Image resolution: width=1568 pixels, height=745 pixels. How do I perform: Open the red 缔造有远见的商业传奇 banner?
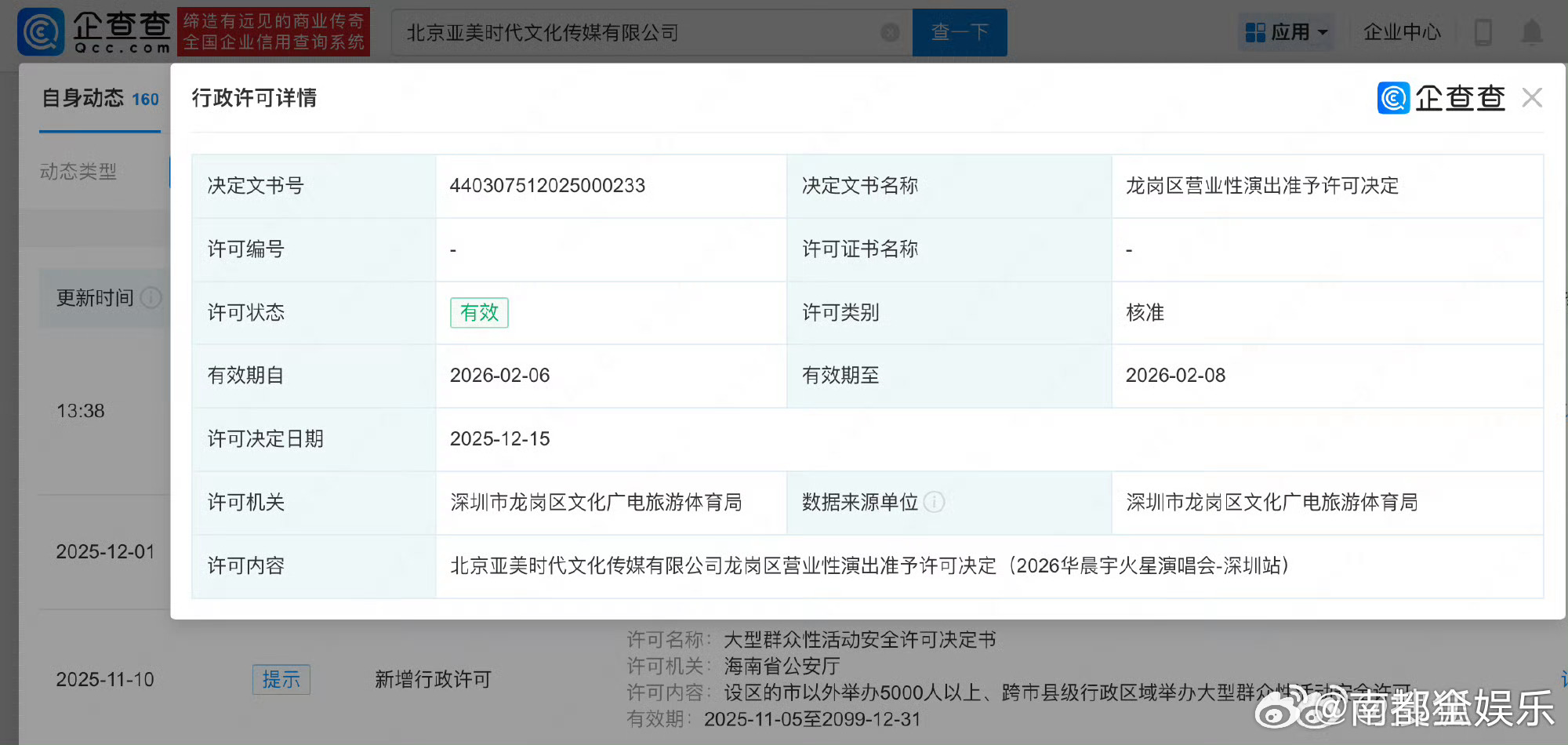coord(273,31)
